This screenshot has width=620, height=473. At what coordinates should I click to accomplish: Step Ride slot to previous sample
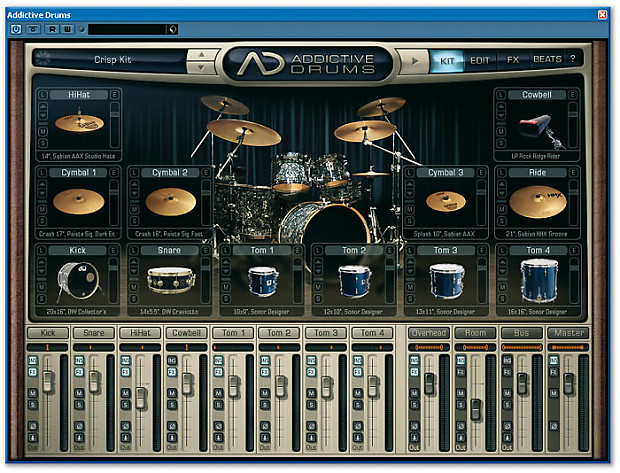pyautogui.click(x=501, y=184)
